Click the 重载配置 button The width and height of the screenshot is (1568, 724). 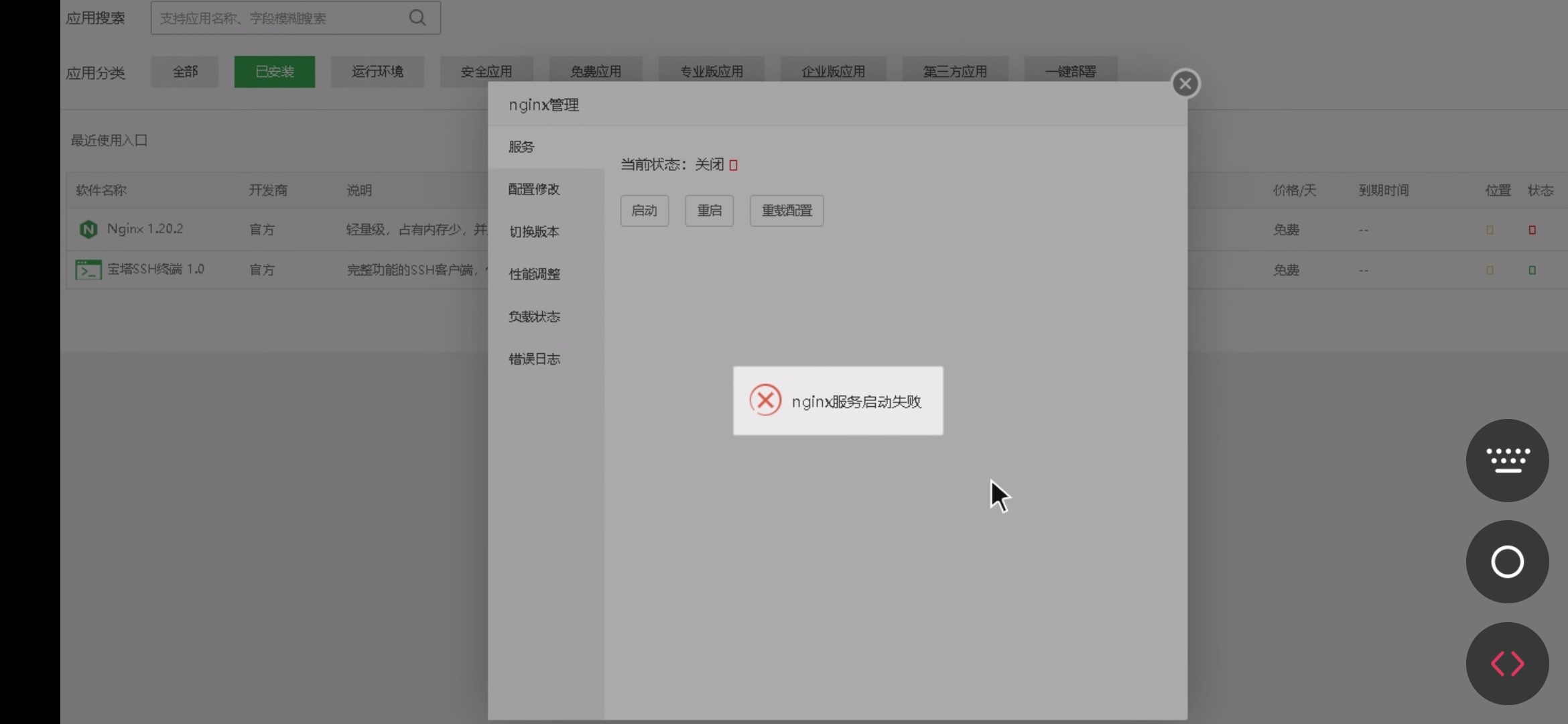787,210
